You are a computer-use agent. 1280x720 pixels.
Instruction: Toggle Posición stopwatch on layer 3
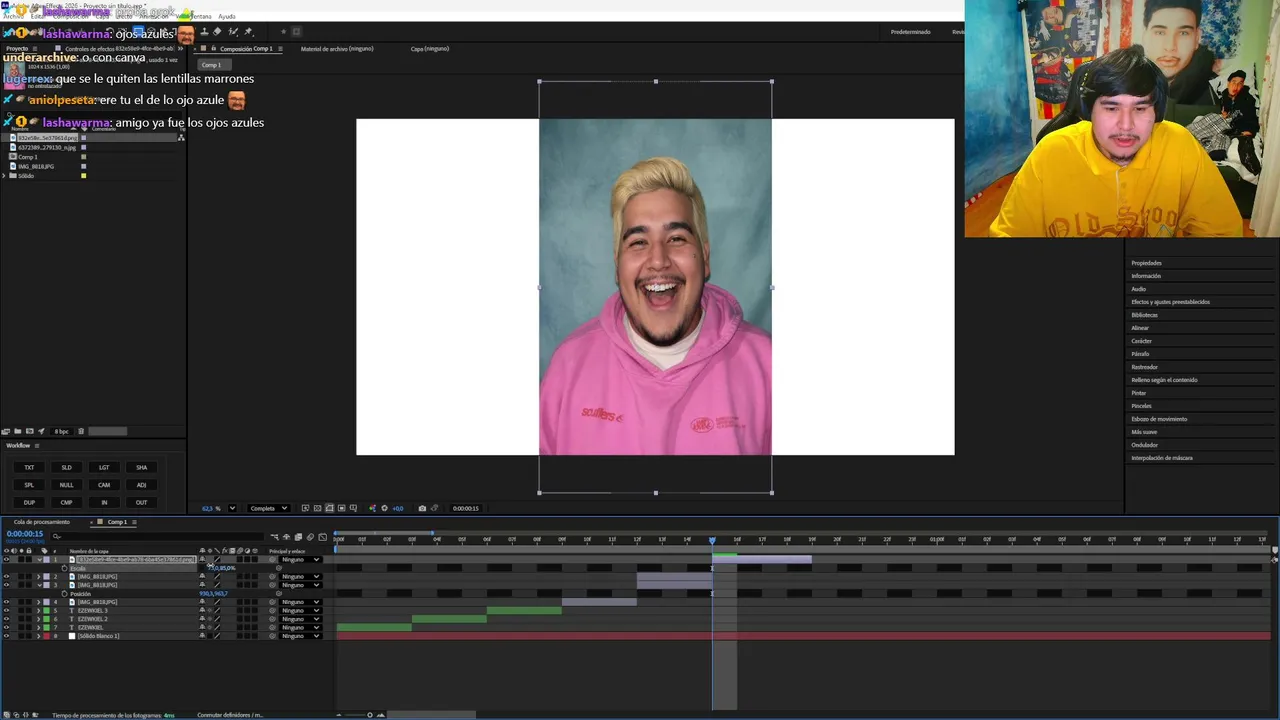(x=64, y=594)
